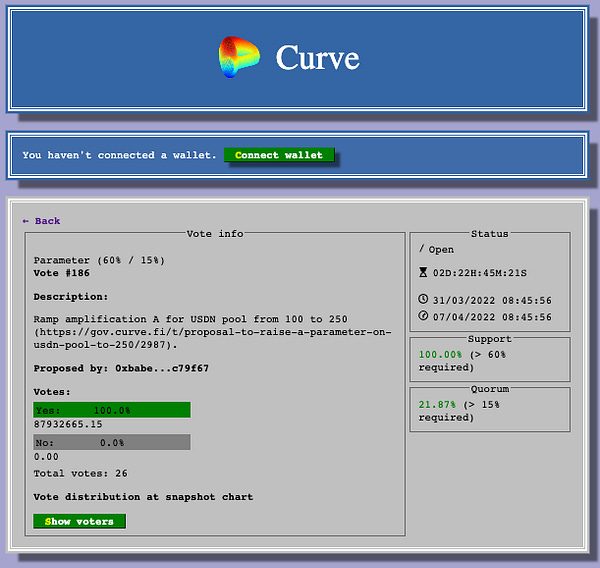Image resolution: width=600 pixels, height=568 pixels.
Task: Open the gov.curve.fi proposal URL
Action: [x=212, y=338]
